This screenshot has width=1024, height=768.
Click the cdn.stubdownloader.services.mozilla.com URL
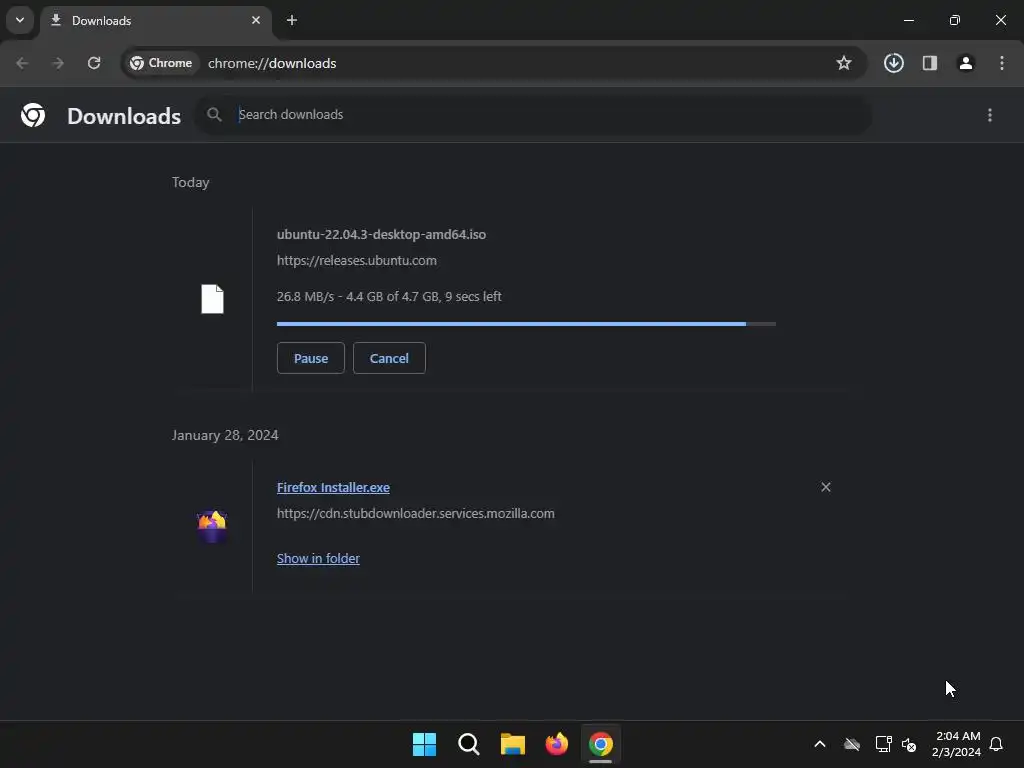(415, 514)
